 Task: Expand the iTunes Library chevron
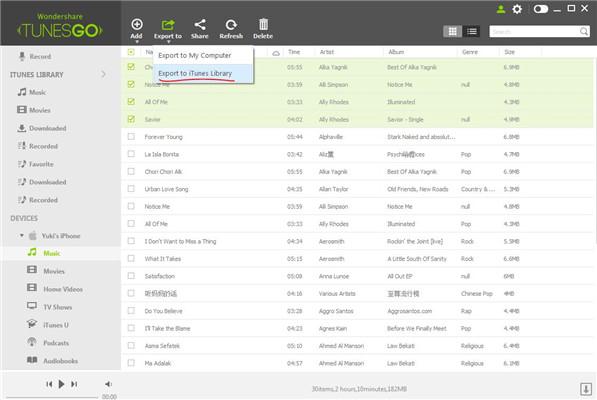103,74
